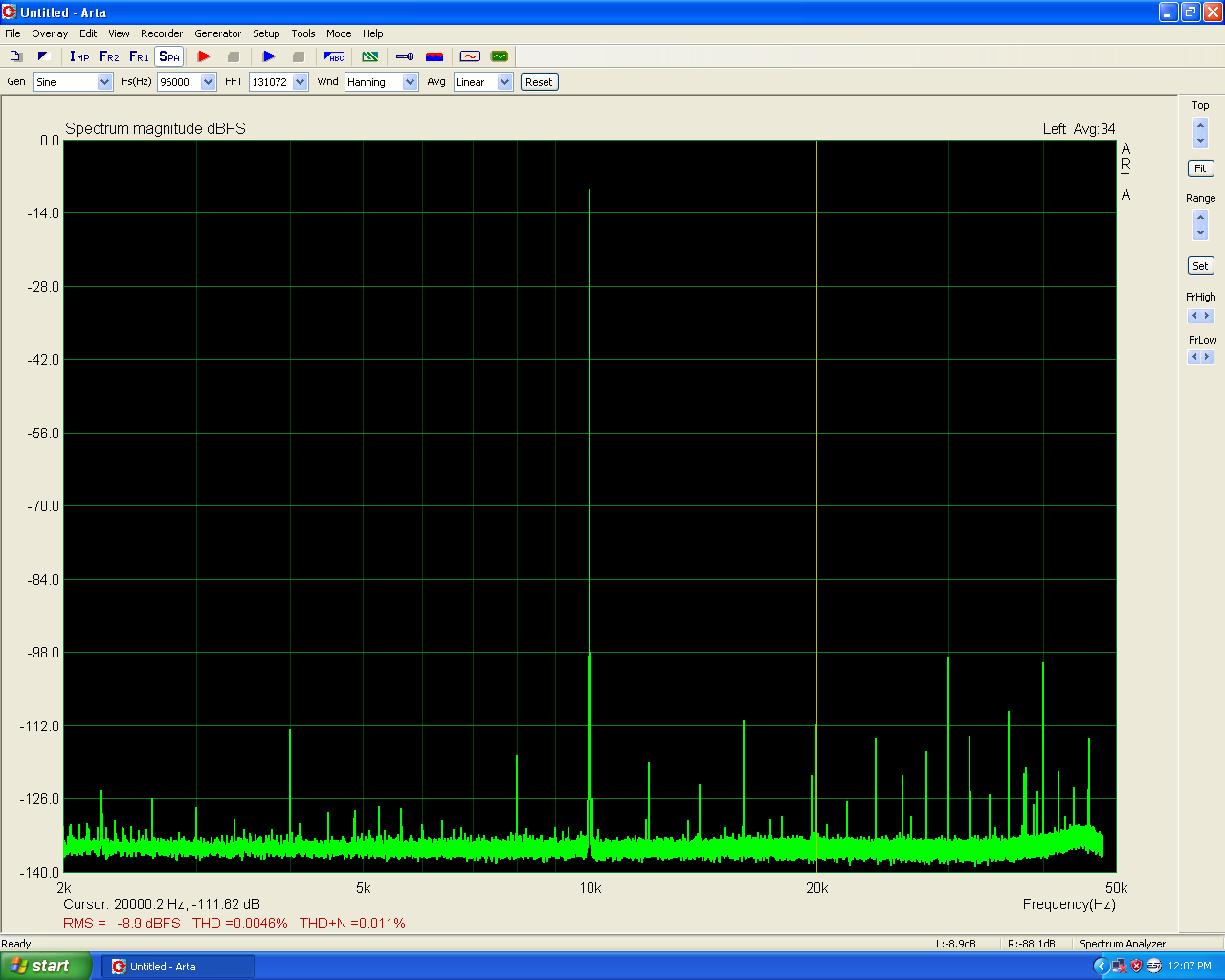Click the 10 kHz fundamental peak in the spectrum
Viewport: 1225px width, 980px height.
(590, 190)
